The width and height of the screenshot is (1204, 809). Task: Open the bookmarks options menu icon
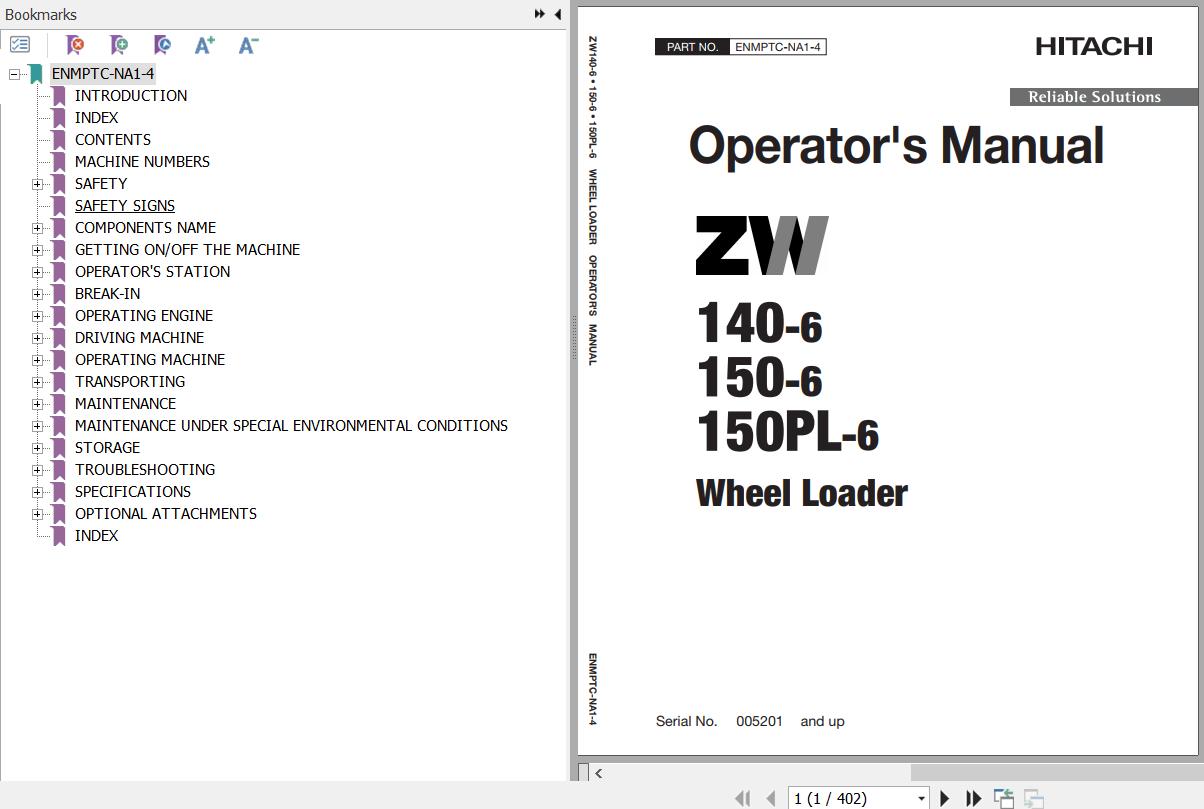tap(20, 45)
